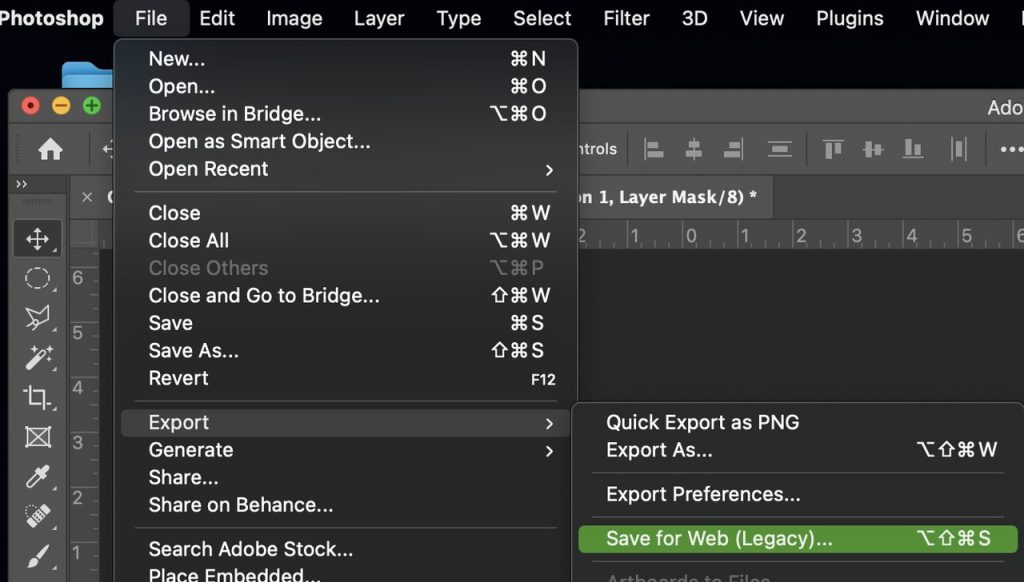Open the Image menu
1024x582 pixels.
pos(294,18)
